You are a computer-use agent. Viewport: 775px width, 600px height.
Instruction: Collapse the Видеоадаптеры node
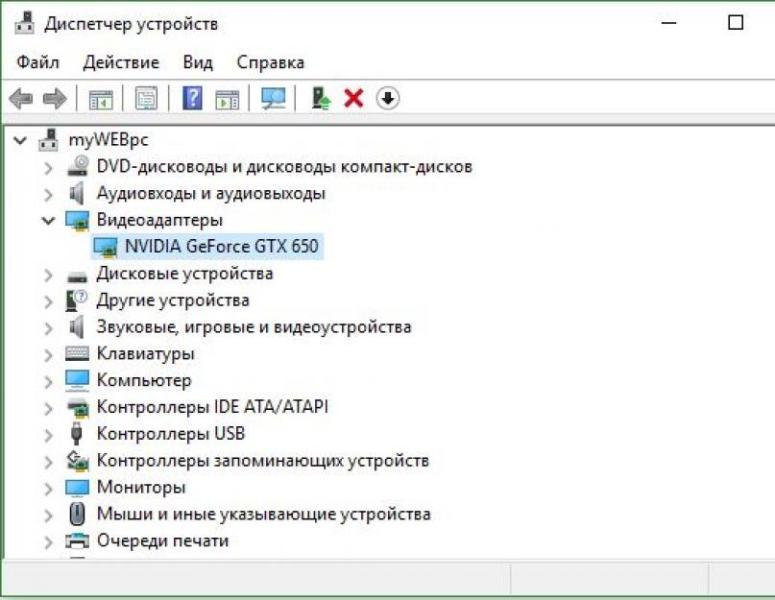[x=48, y=220]
